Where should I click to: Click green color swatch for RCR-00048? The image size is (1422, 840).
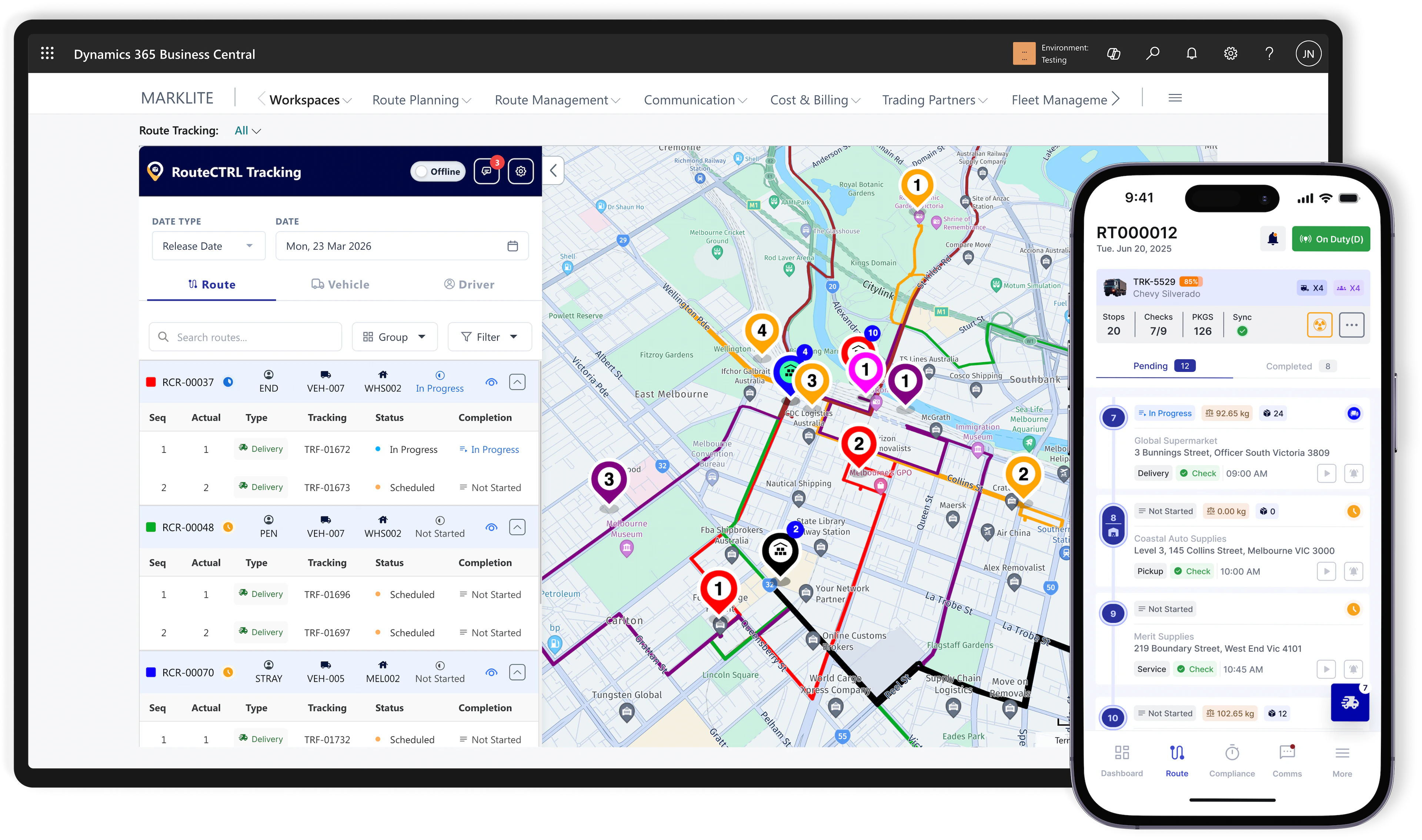(151, 528)
